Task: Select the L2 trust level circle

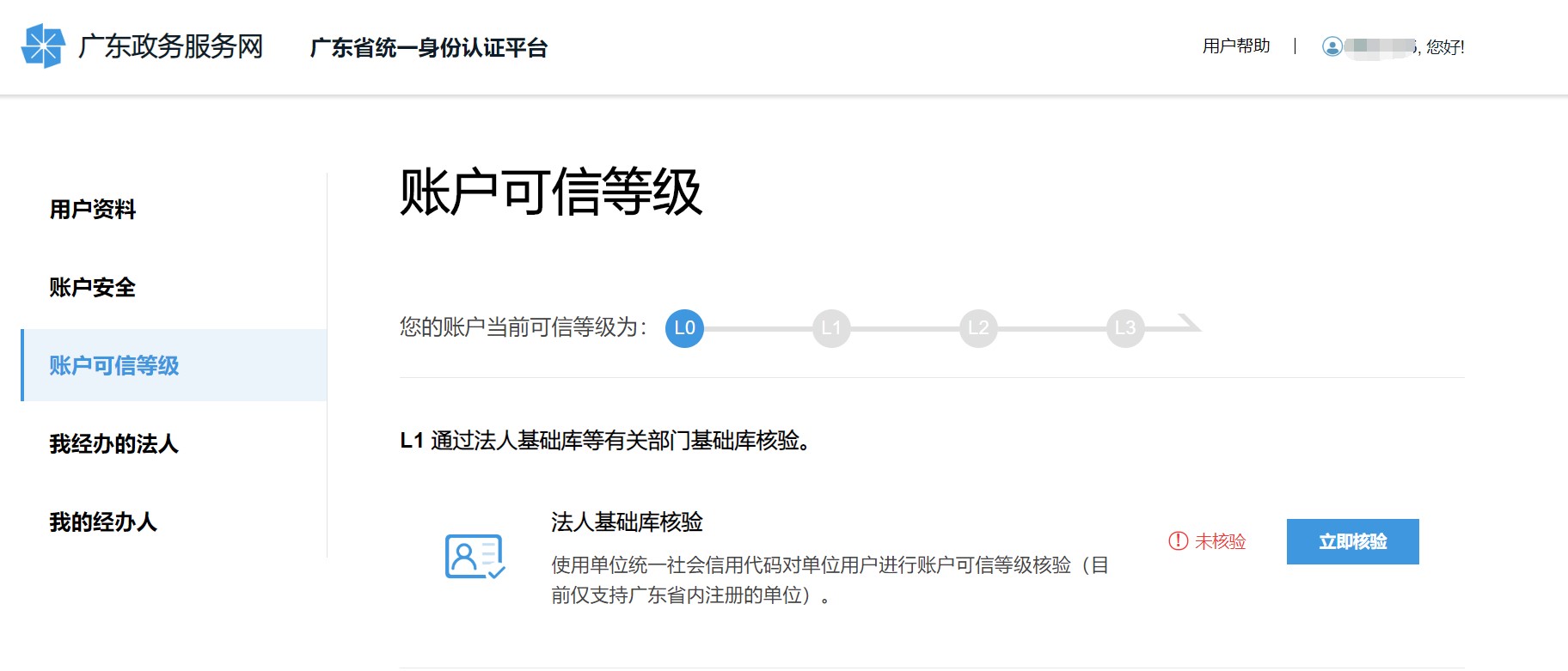Action: coord(978,328)
